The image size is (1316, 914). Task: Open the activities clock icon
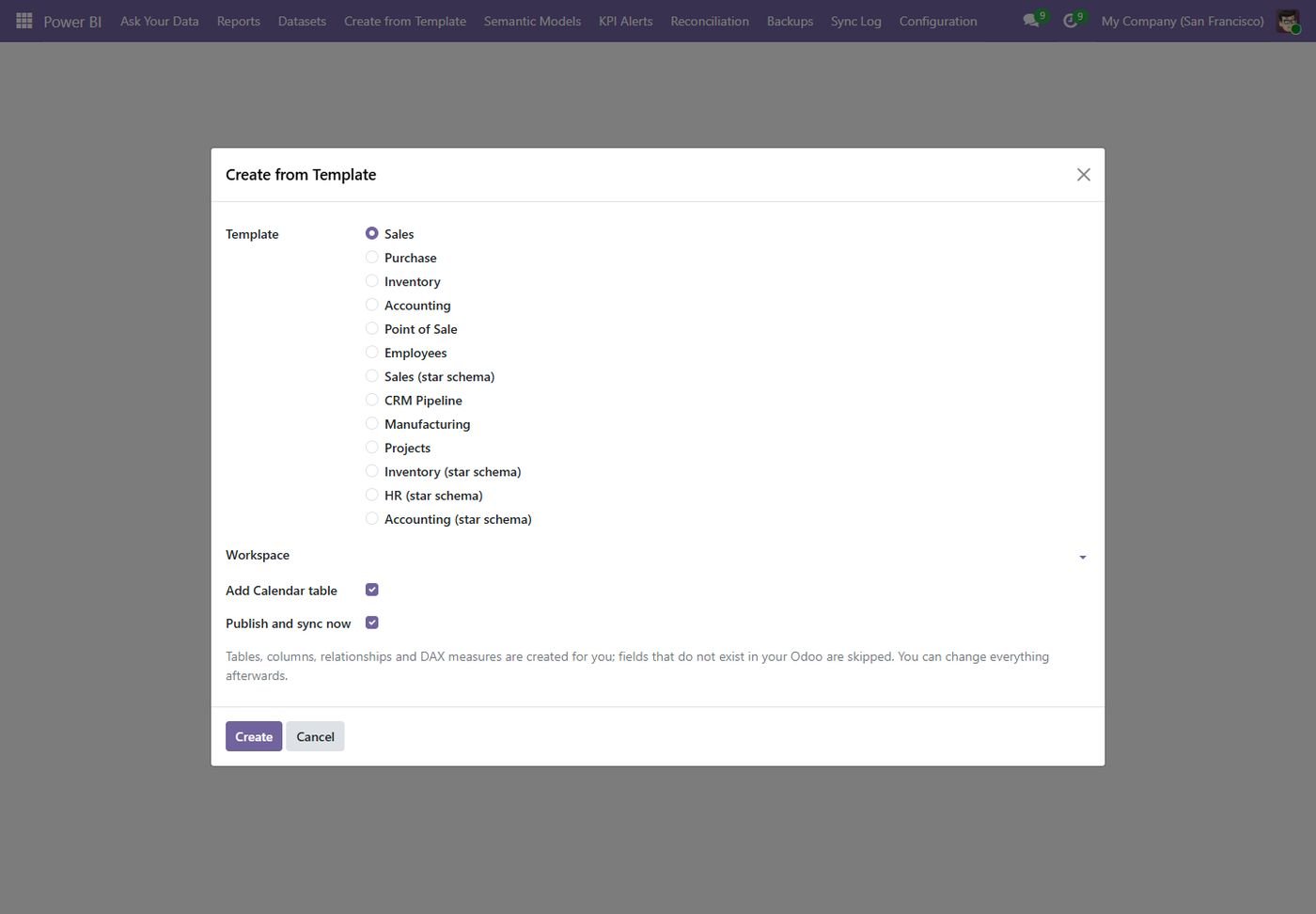tap(1071, 21)
